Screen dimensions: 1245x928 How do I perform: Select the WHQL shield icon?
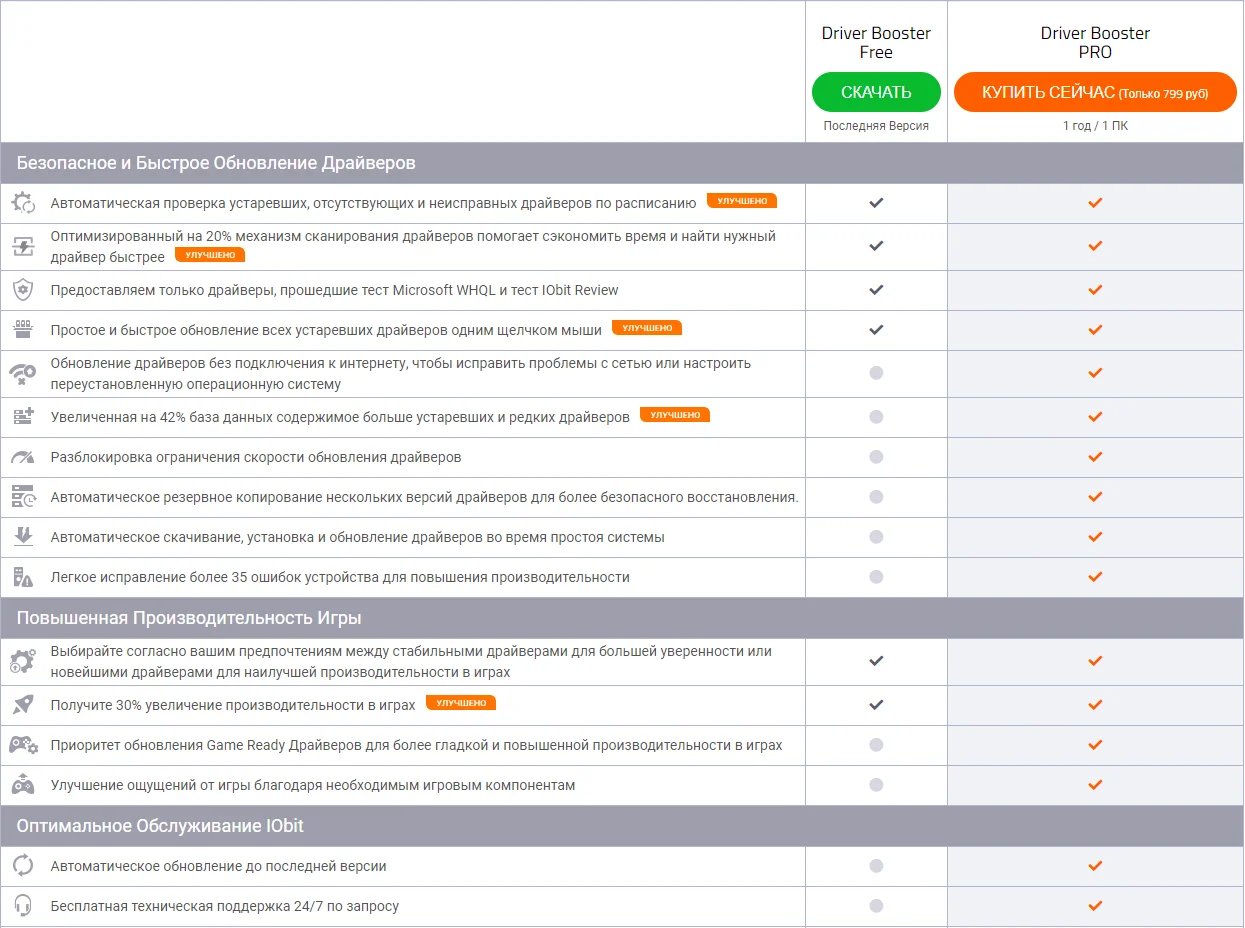[23, 291]
